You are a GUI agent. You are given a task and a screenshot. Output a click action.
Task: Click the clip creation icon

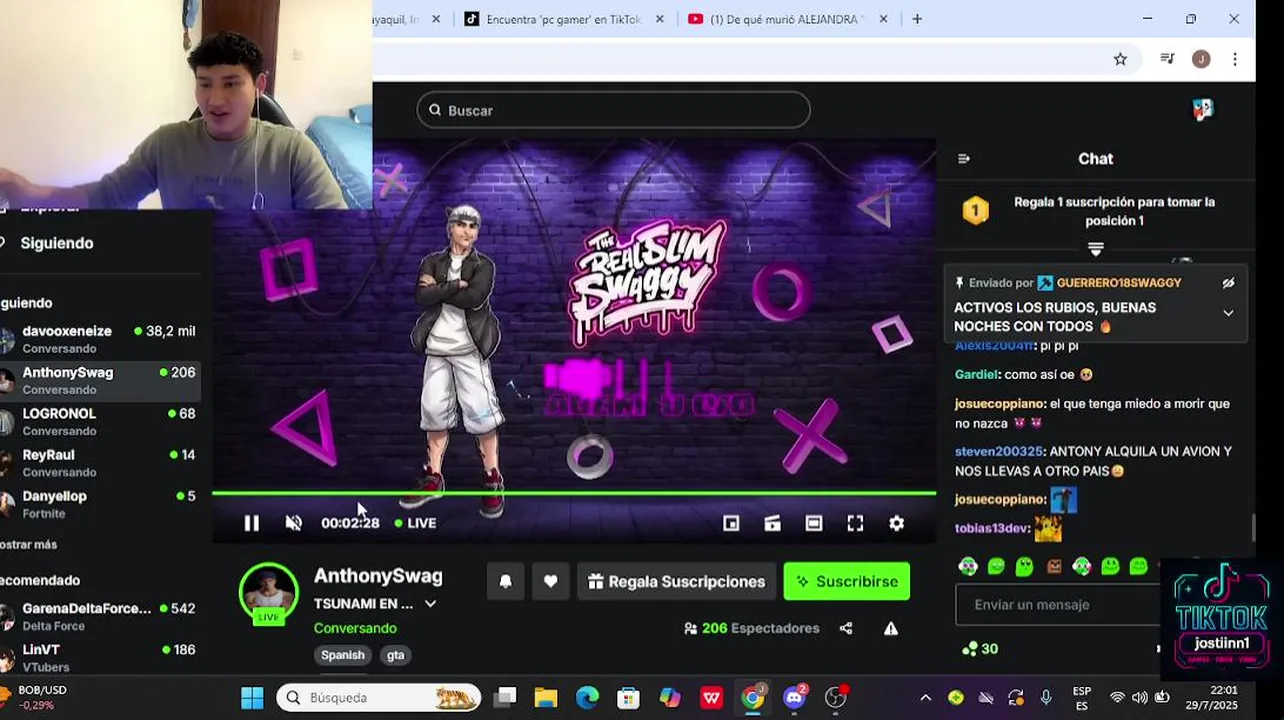point(772,523)
